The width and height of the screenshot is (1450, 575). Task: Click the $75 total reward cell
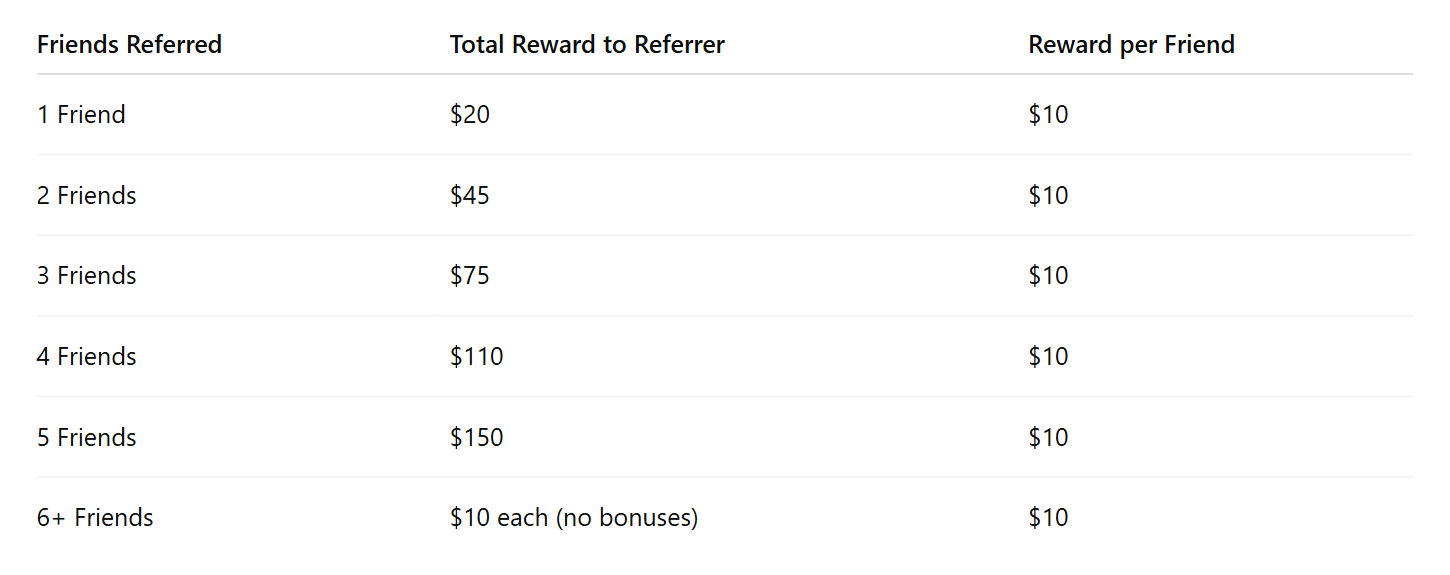(x=470, y=276)
